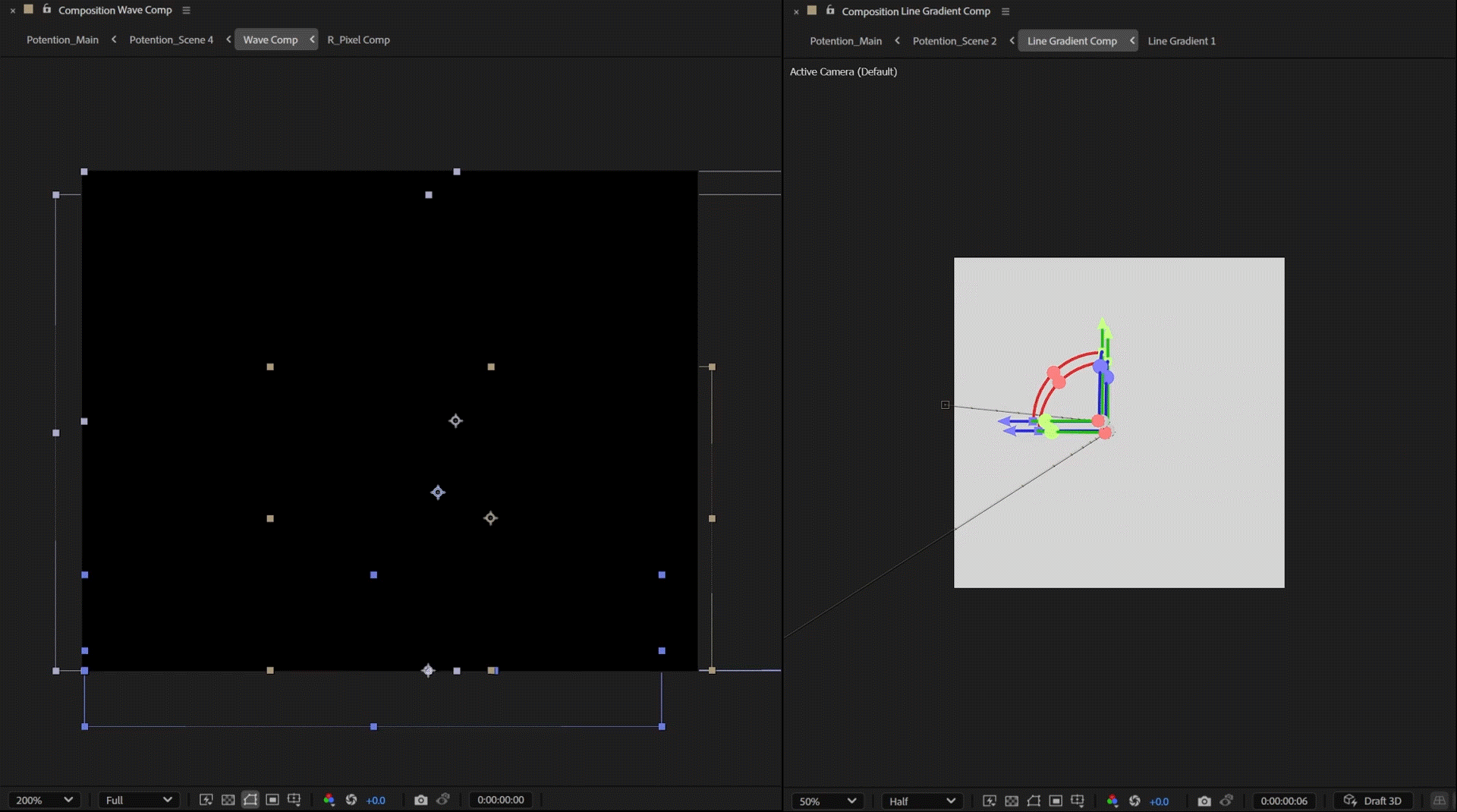1457x812 pixels.
Task: Toggle Fast Previews in Wave Comp viewer
Action: click(x=206, y=800)
